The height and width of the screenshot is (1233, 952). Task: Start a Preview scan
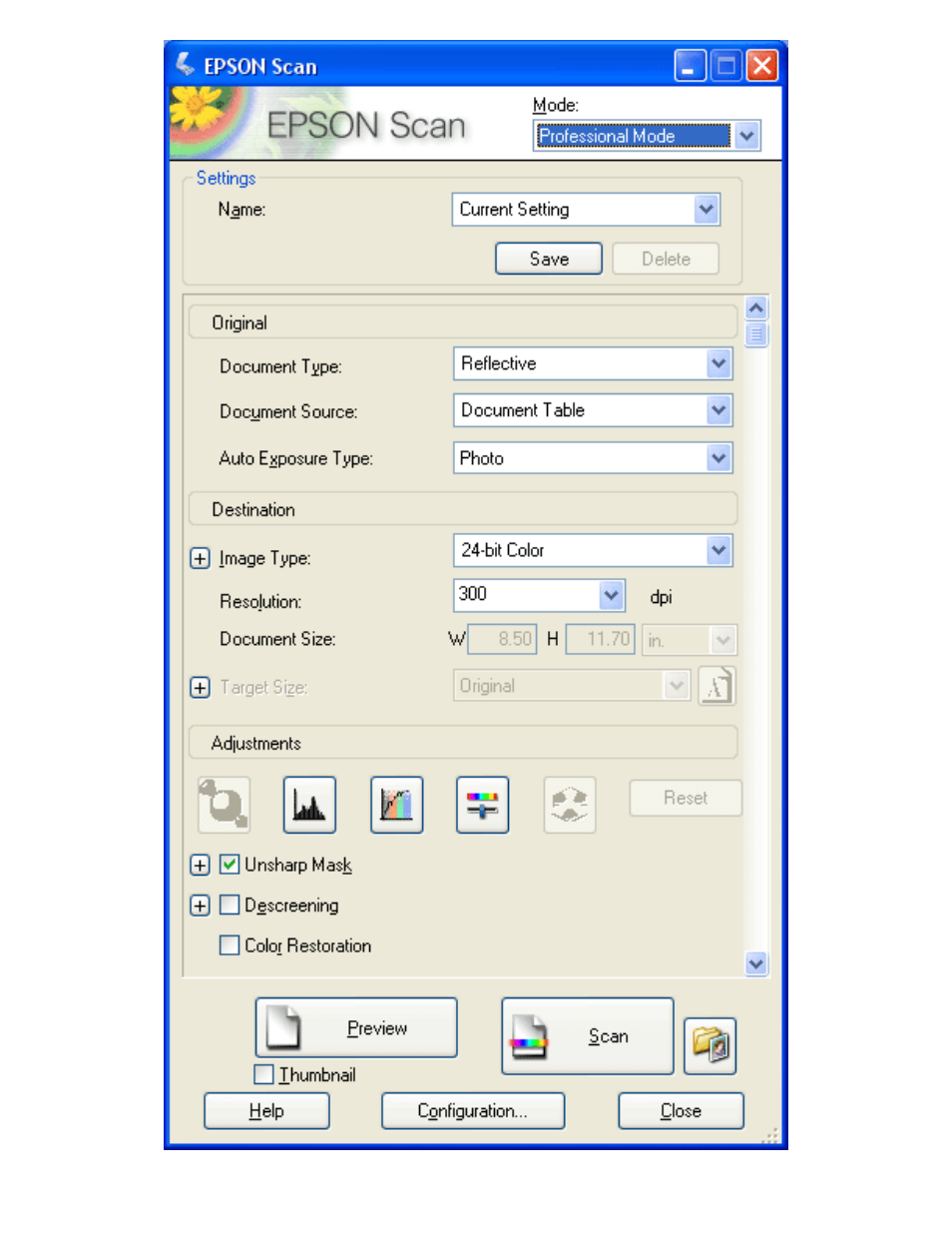(356, 1027)
